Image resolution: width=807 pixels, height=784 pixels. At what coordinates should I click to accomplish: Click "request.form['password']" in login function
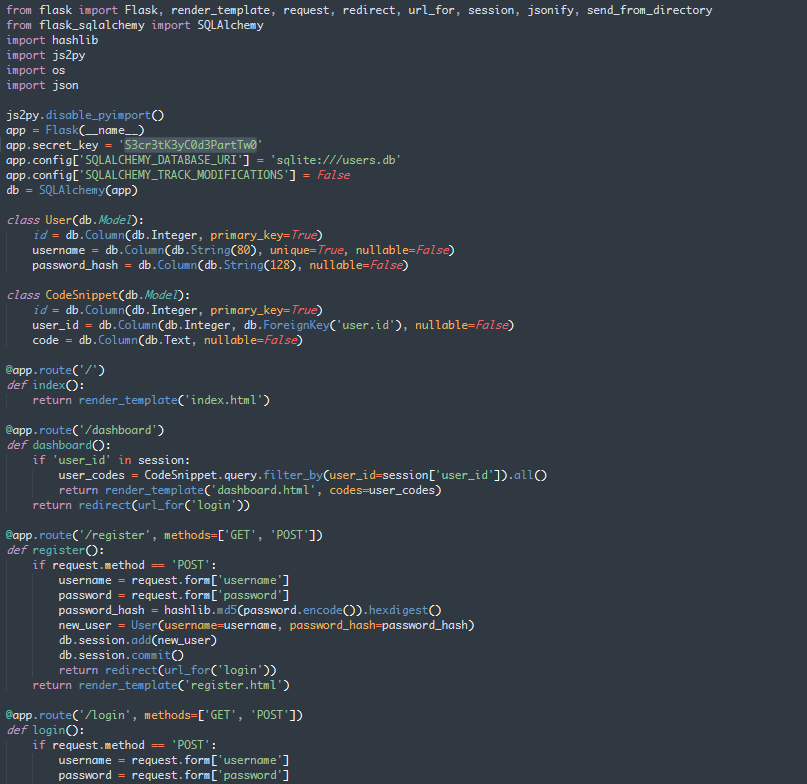210,775
